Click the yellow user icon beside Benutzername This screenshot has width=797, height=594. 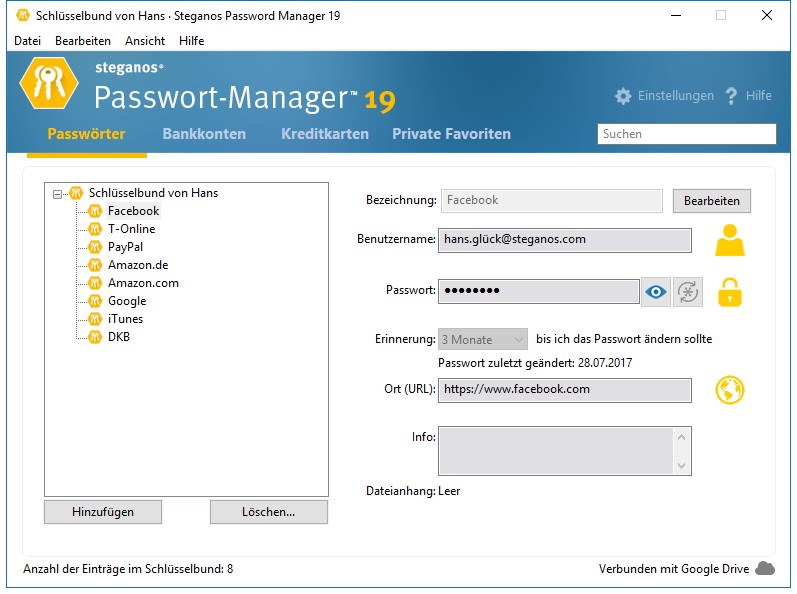point(730,240)
